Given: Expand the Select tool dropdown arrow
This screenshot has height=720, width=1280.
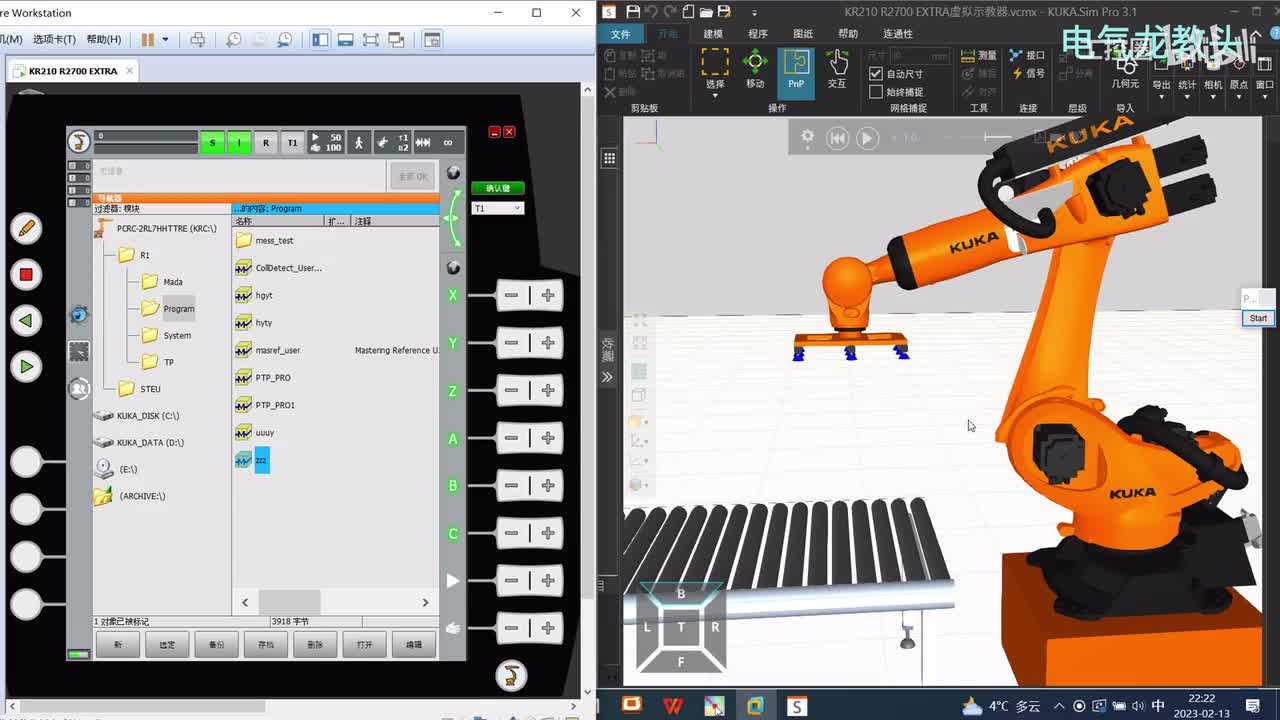Looking at the screenshot, I should [x=715, y=95].
